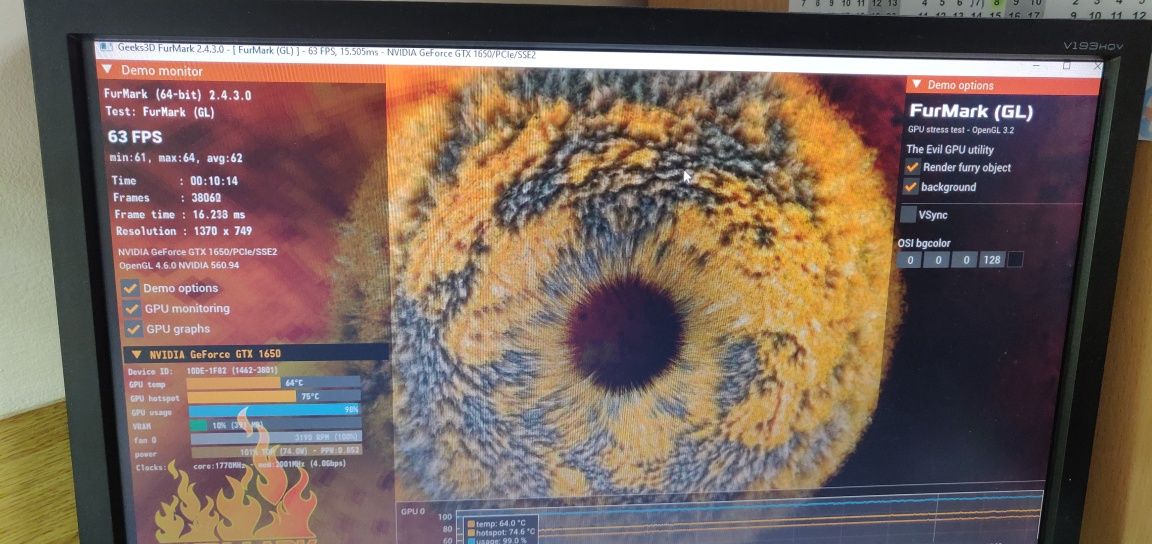The image size is (1152, 544).
Task: Click the OpenGL 4.6.0 NVIDIA 560.94 line
Action: point(181,265)
